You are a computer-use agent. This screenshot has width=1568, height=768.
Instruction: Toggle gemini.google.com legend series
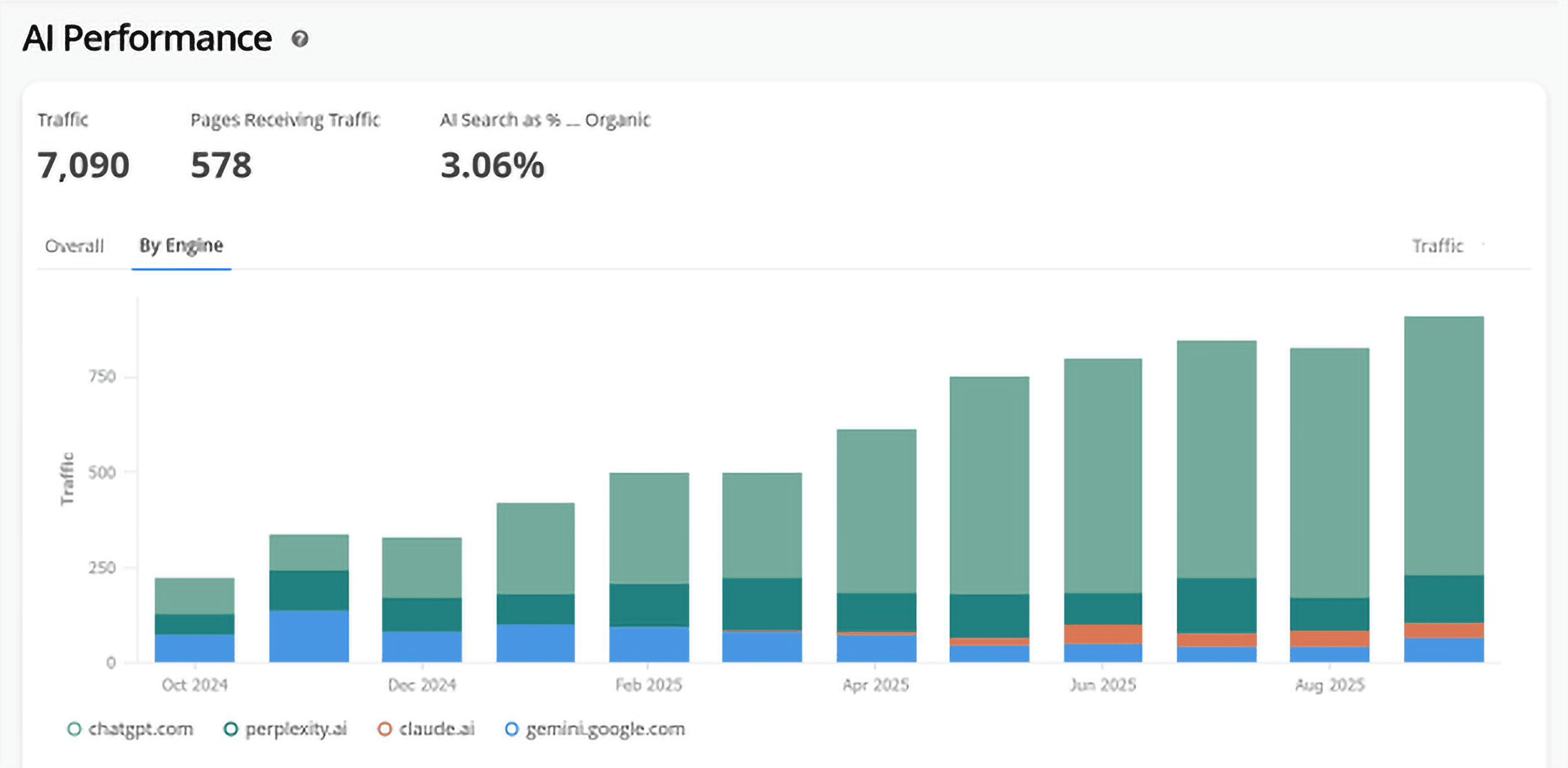tap(595, 728)
